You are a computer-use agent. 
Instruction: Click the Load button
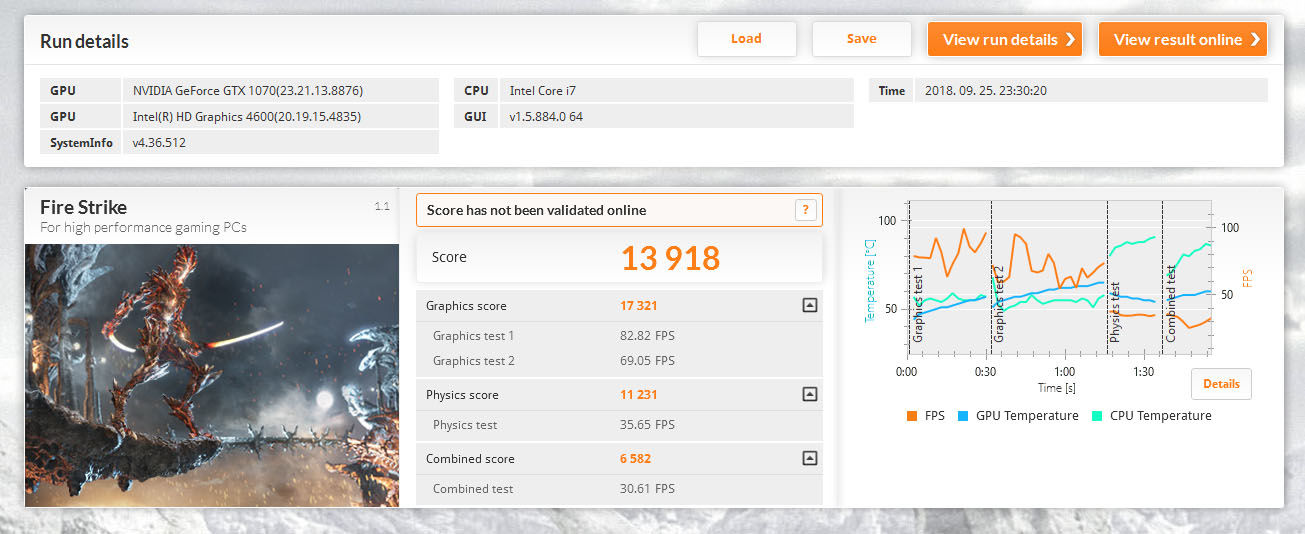pyautogui.click(x=746, y=39)
